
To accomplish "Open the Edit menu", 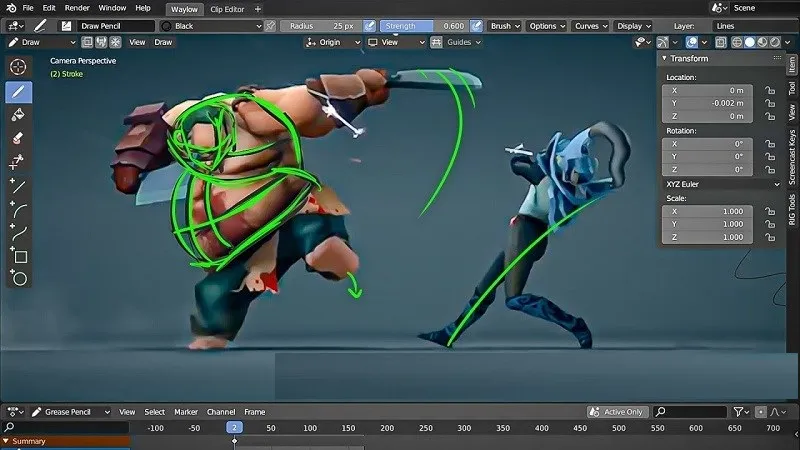I will [x=49, y=8].
